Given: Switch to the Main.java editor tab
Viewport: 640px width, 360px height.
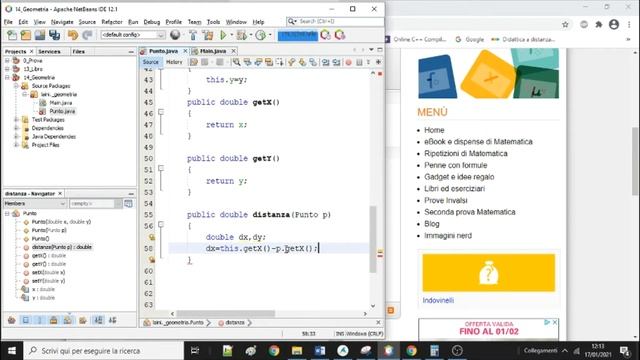Looking at the screenshot, I should (x=213, y=51).
